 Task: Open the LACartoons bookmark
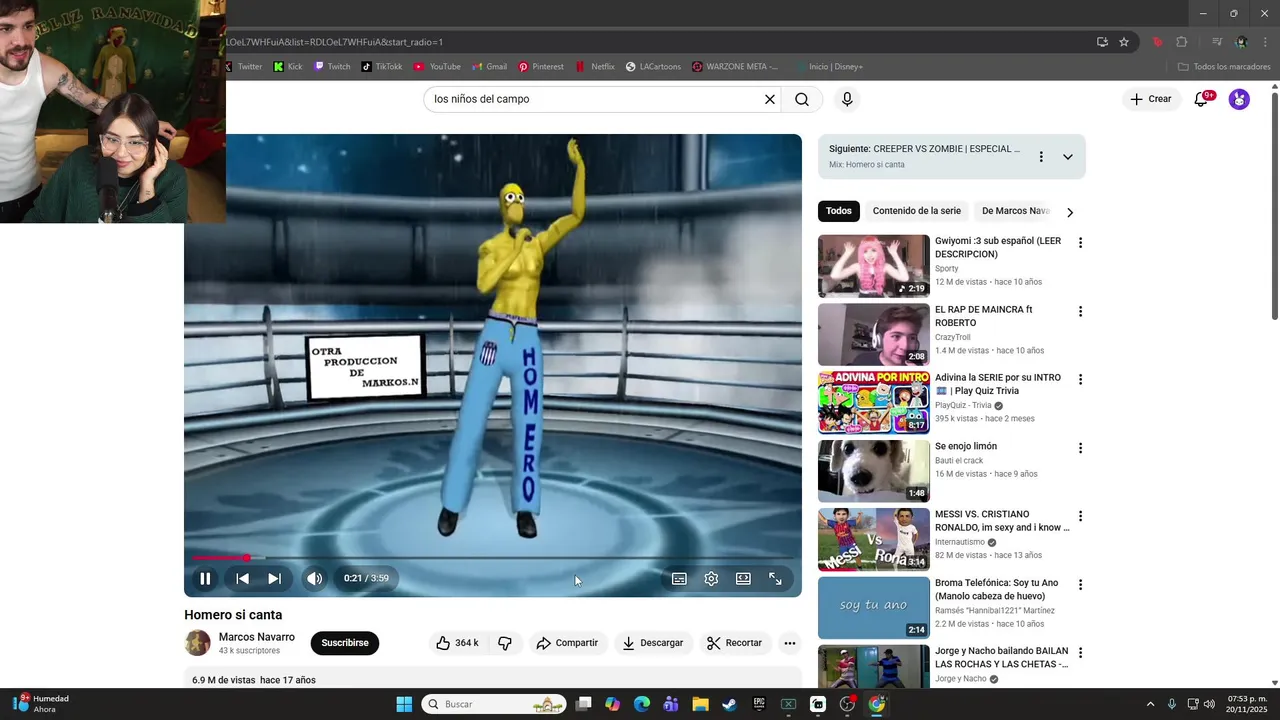[653, 67]
